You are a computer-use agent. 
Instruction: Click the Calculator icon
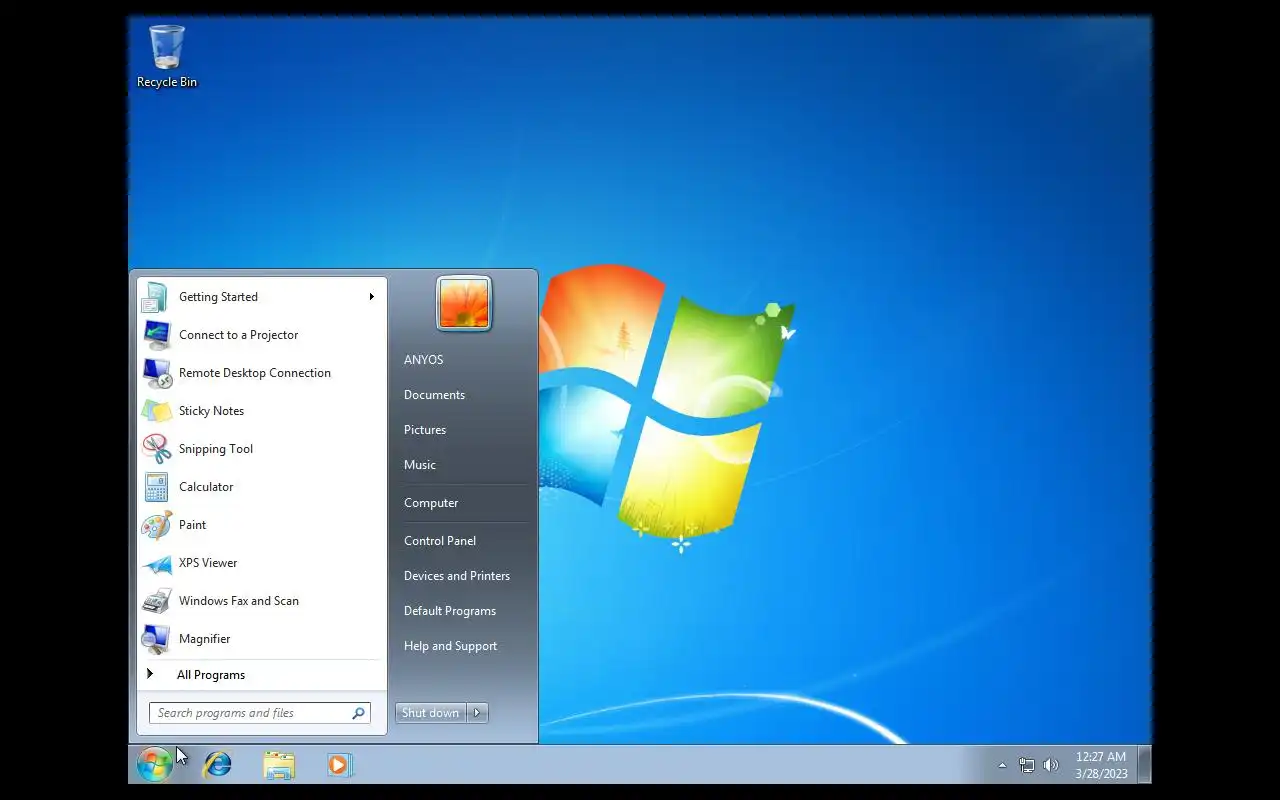[156, 487]
